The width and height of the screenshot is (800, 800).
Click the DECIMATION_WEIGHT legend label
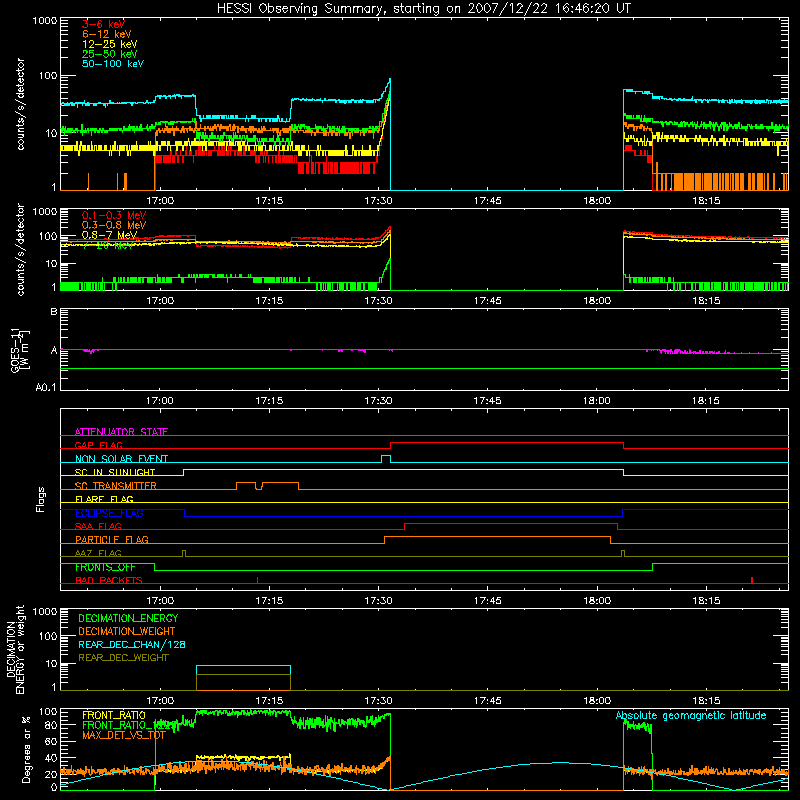(x=127, y=631)
